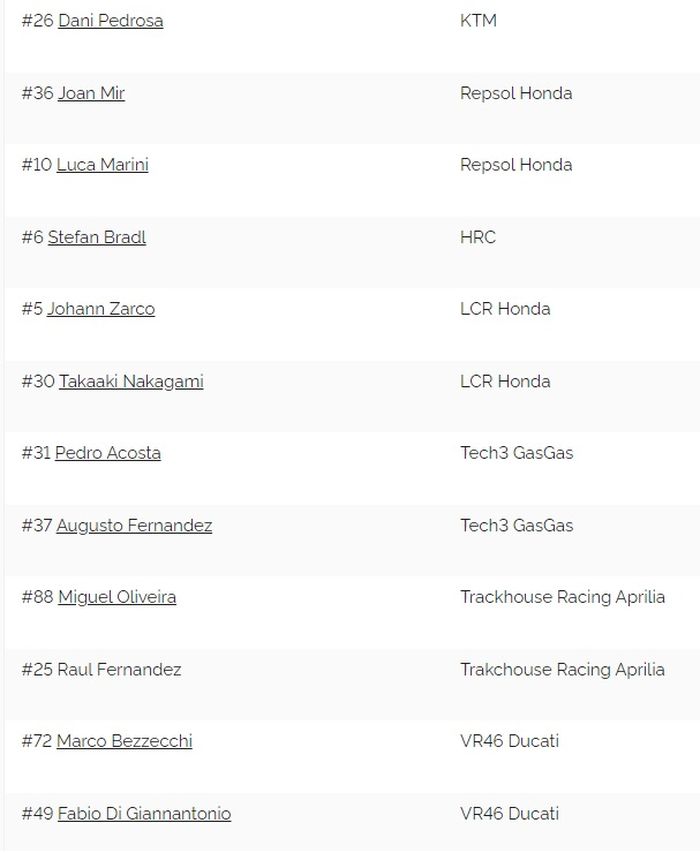Screen dimensions: 700x853
Task: Follow the Stefan Bradl link
Action: point(97,237)
